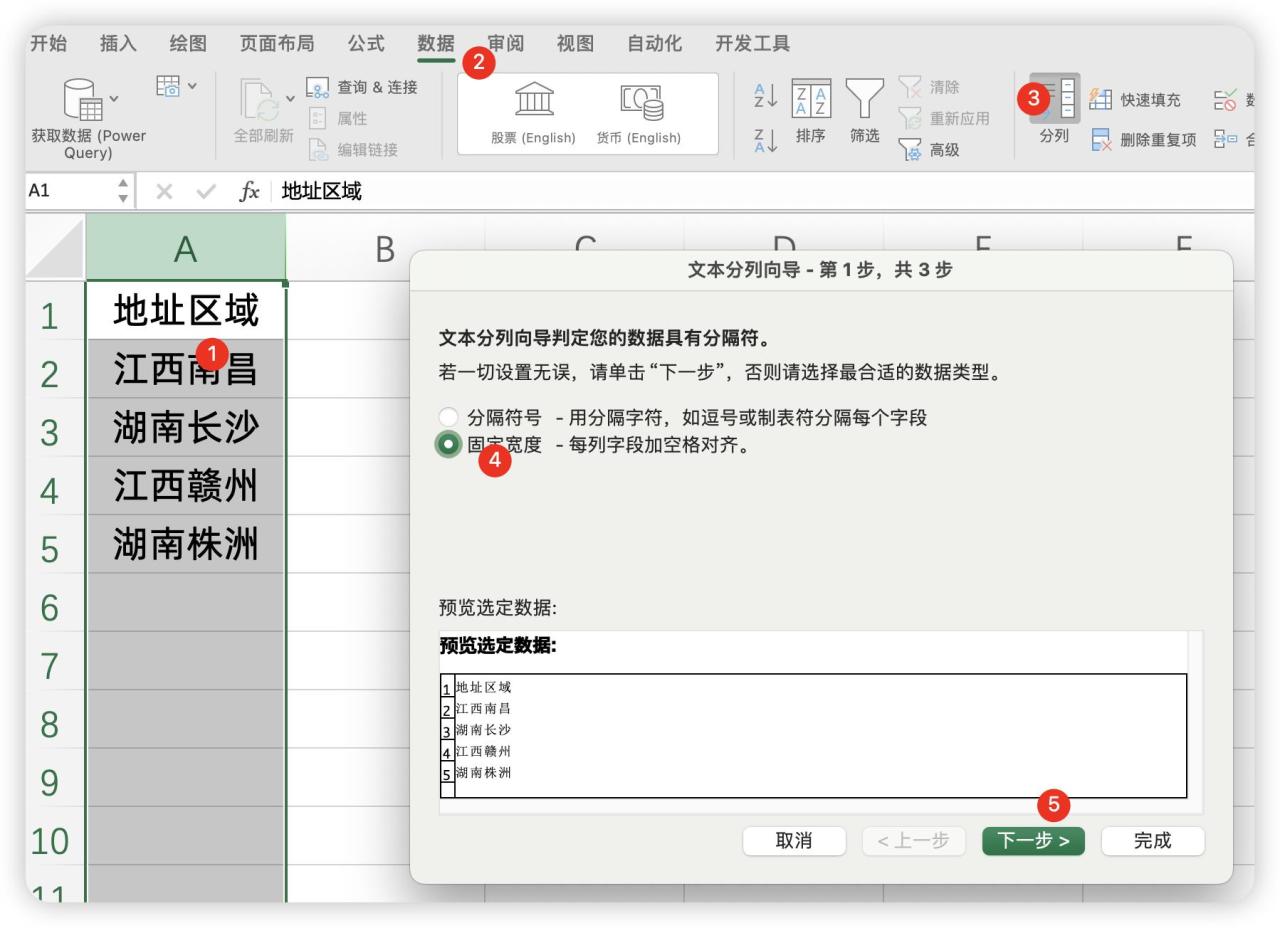Sort ascending with the A-to-Z icon
Image resolution: width=1280 pixels, height=928 pixels.
tap(765, 95)
